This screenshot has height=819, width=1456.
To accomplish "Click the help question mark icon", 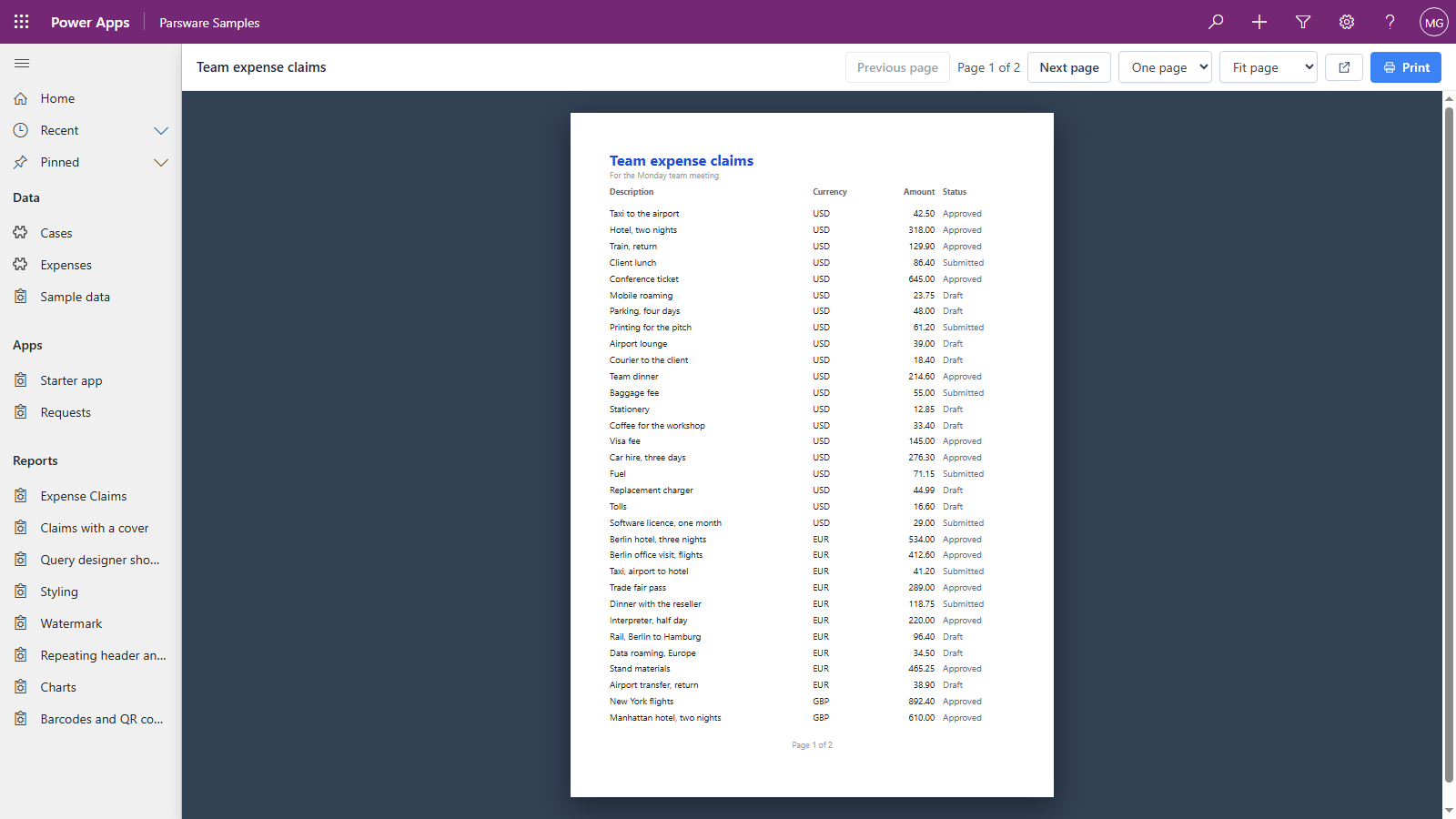I will (x=1390, y=22).
